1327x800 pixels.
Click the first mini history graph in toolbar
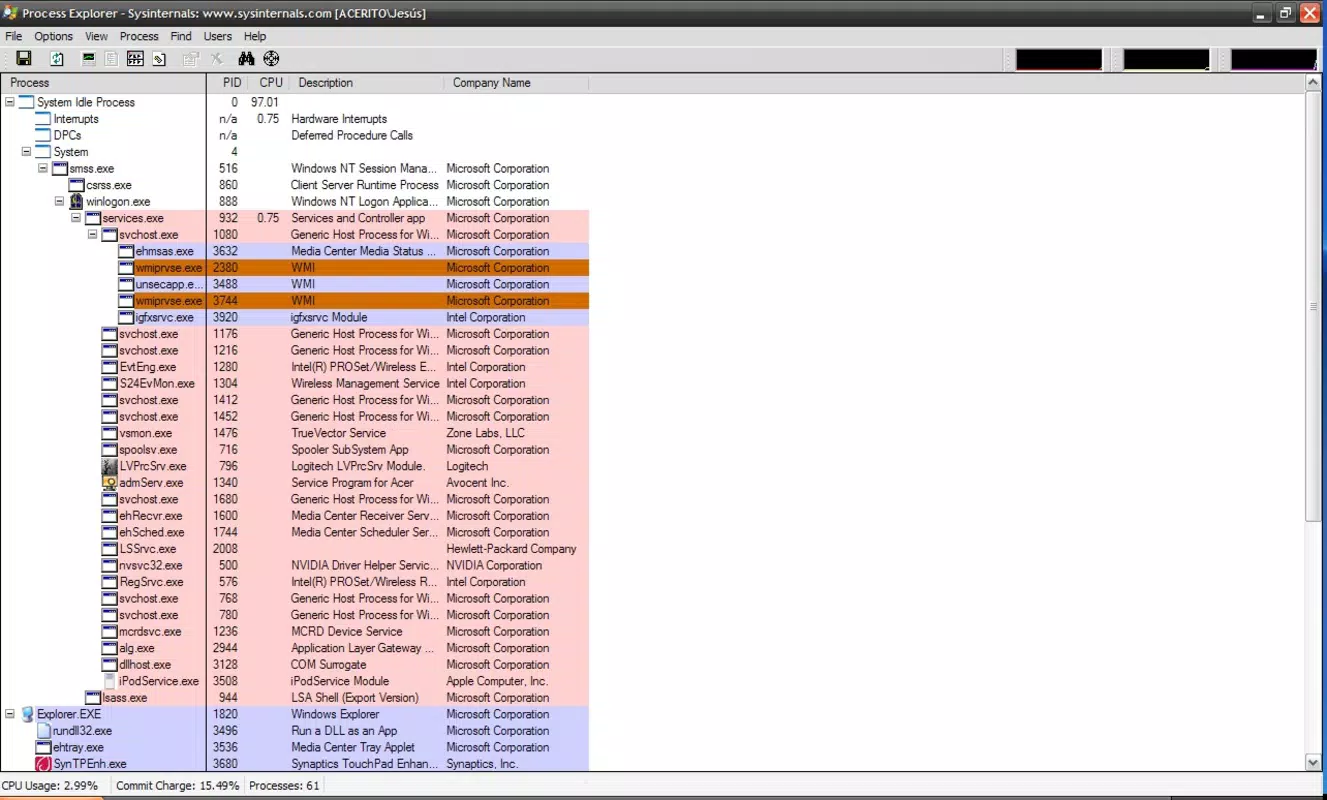pyautogui.click(x=1059, y=59)
